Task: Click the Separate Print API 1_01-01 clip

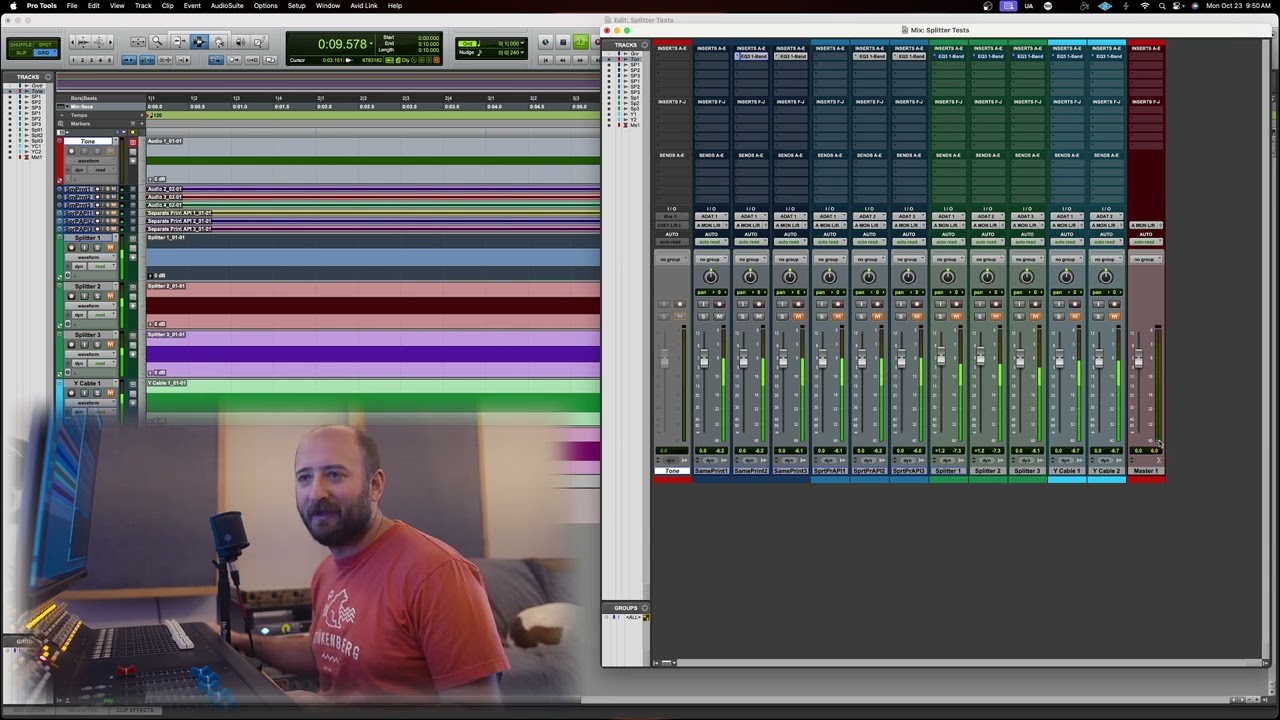Action: coord(373,213)
